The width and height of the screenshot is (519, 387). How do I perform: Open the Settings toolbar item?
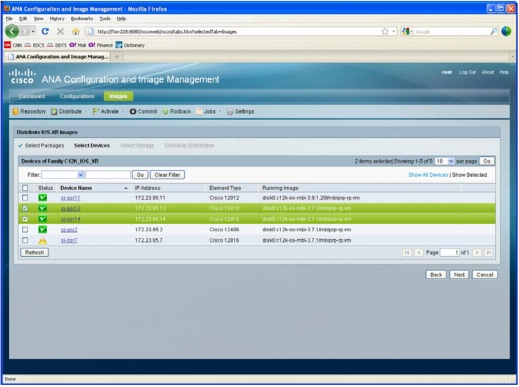pos(240,111)
